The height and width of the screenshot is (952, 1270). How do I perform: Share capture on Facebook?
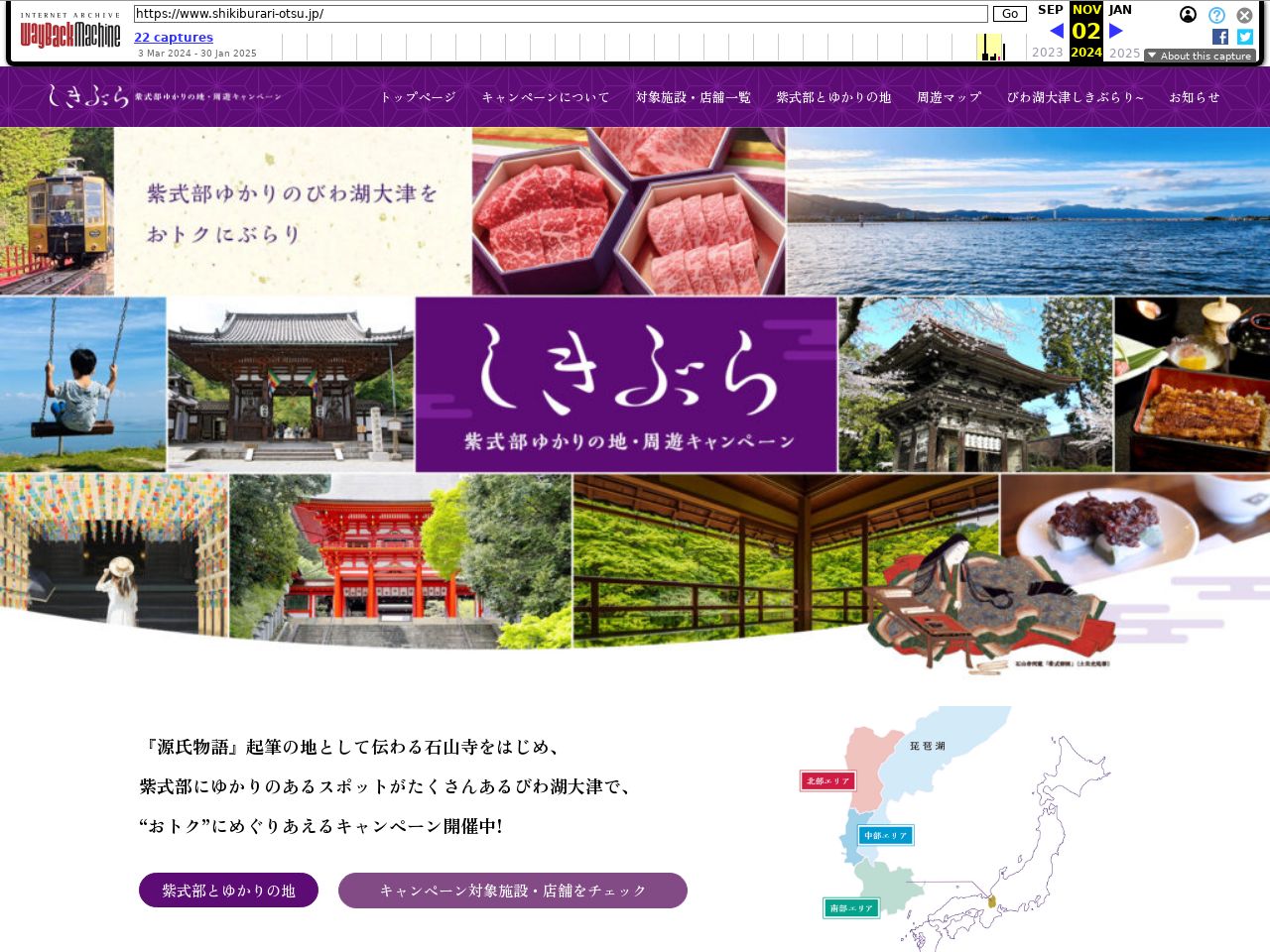point(1220,37)
